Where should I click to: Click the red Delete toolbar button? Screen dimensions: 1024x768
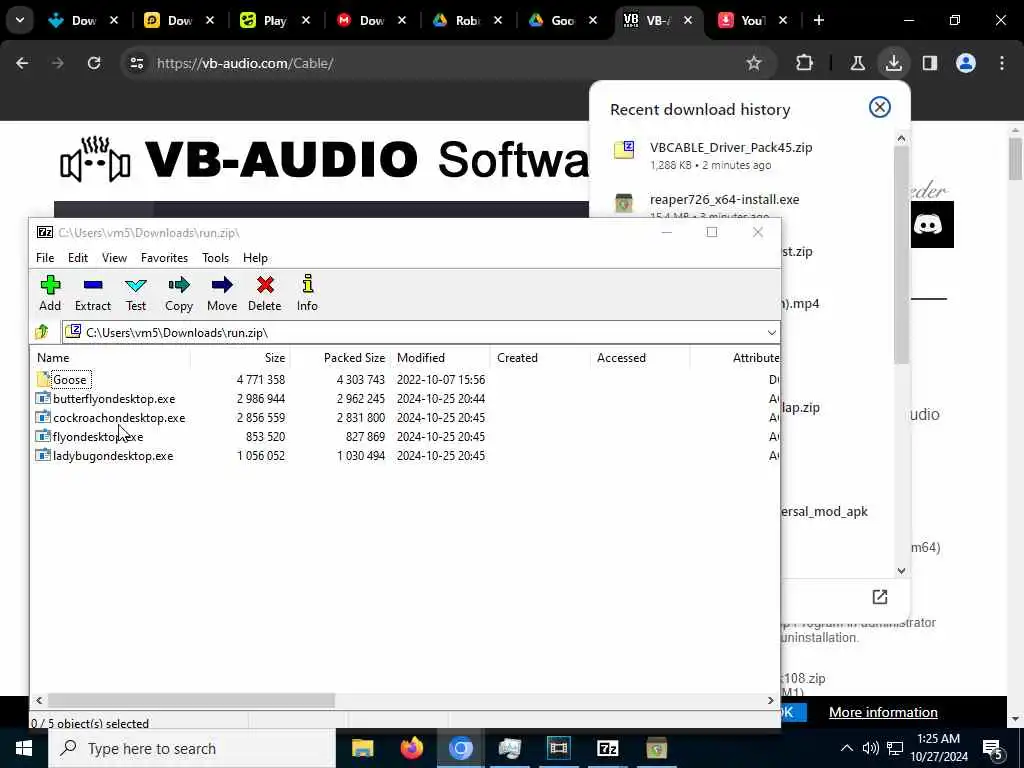tap(264, 293)
